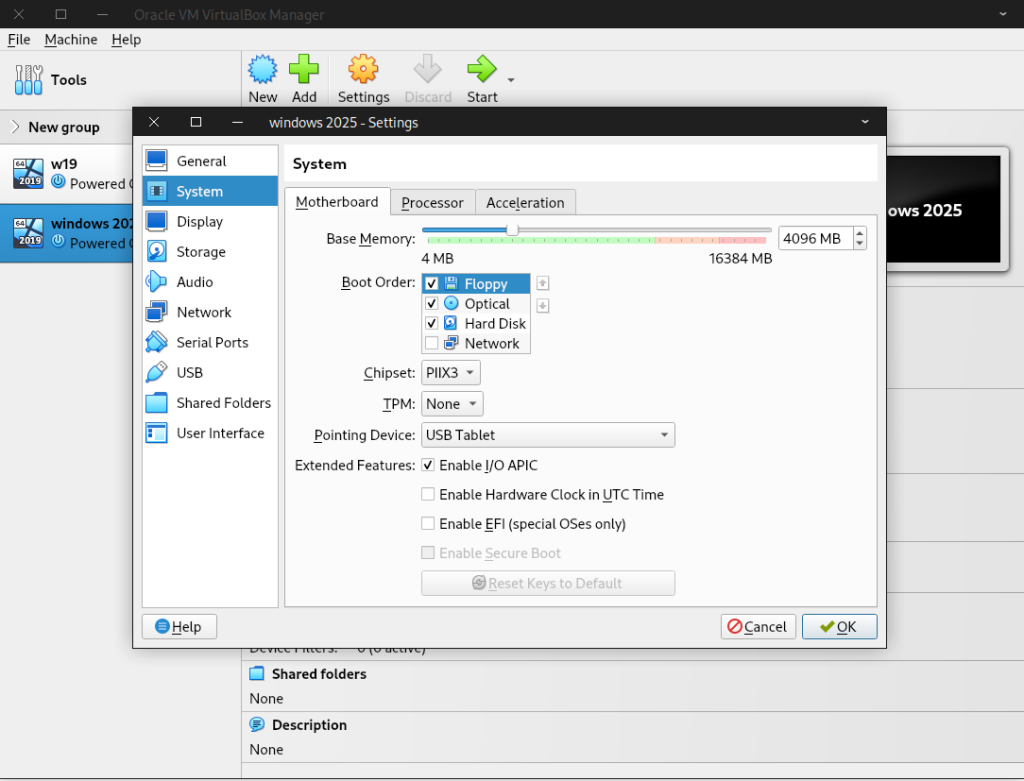Open USB settings category icon
The height and width of the screenshot is (781, 1024).
click(157, 372)
